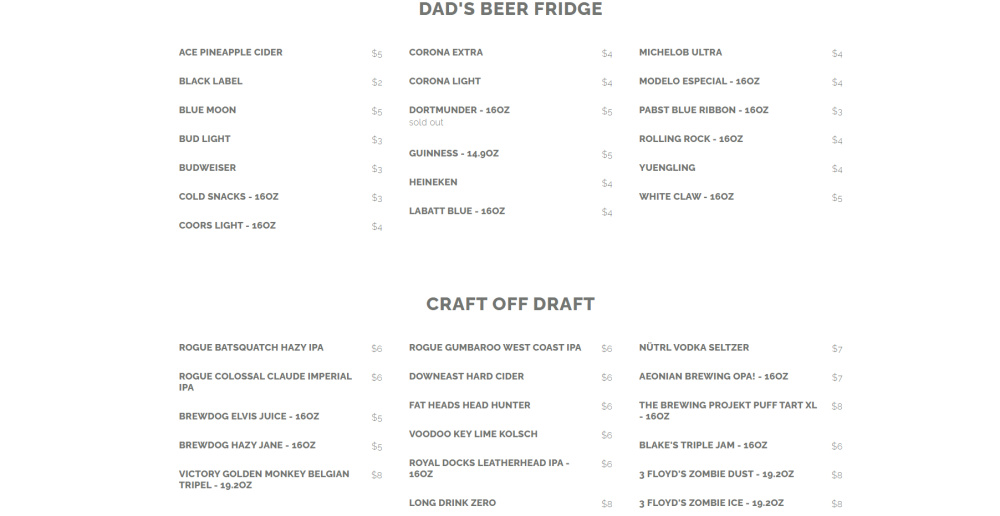The width and height of the screenshot is (1000, 516).
Task: Choose Labatt Blue 16oz item
Action: (457, 212)
